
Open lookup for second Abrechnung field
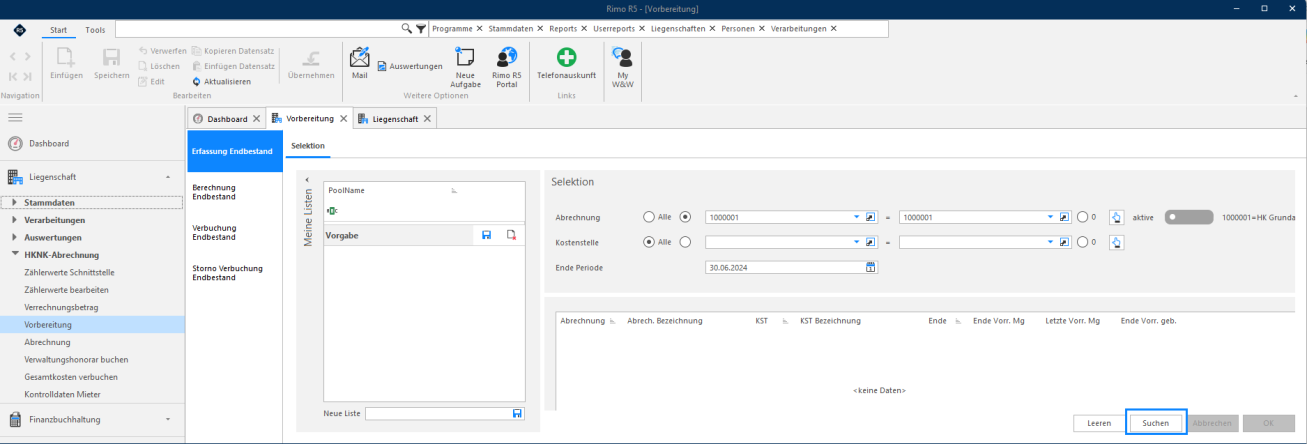coord(1064,216)
